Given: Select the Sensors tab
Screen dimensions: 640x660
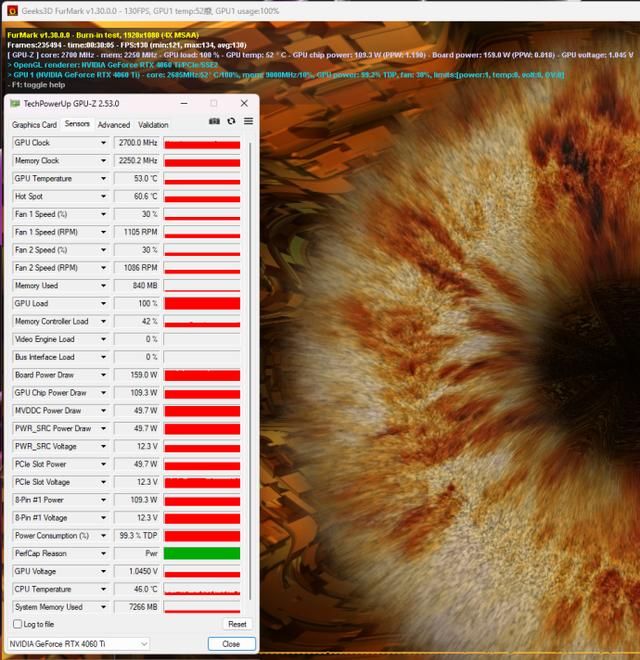Looking at the screenshot, I should click(77, 124).
